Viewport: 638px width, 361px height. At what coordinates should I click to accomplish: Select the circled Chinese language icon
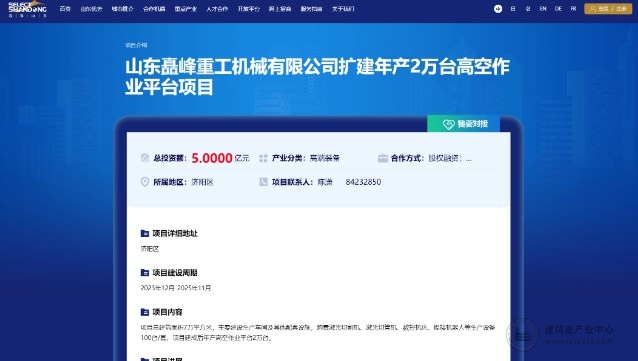coord(498,9)
